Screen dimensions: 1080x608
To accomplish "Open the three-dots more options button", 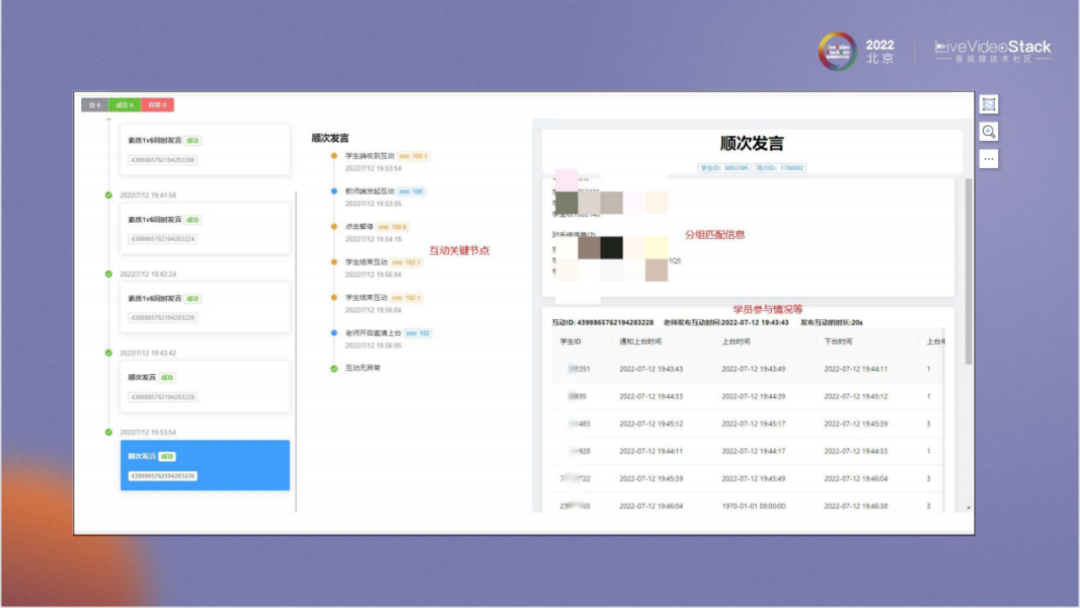I will click(x=988, y=158).
